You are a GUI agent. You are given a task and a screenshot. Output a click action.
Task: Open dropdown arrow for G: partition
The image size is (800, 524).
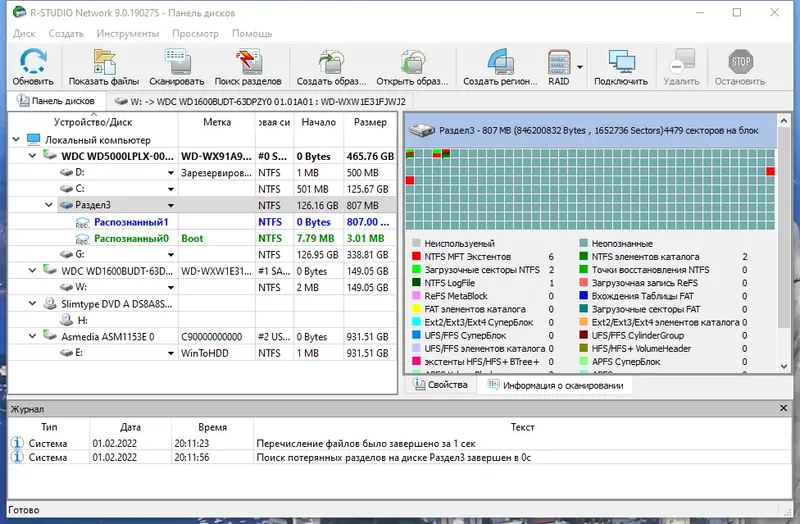(171, 255)
